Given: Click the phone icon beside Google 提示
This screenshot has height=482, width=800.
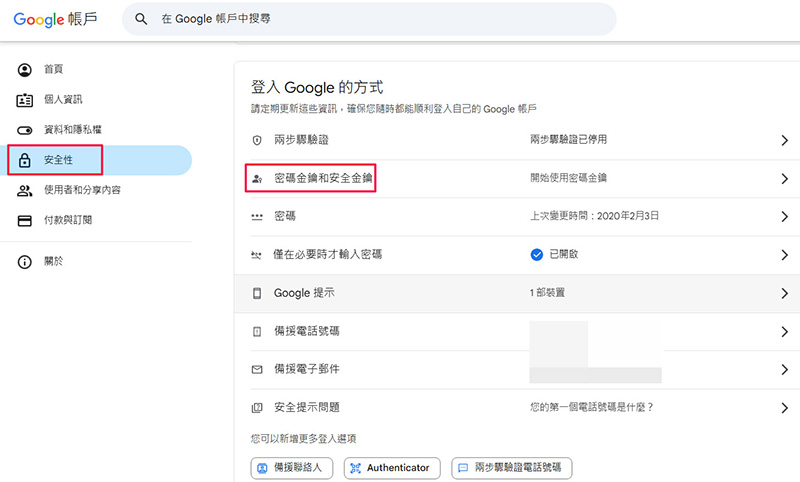Looking at the screenshot, I should 257,293.
